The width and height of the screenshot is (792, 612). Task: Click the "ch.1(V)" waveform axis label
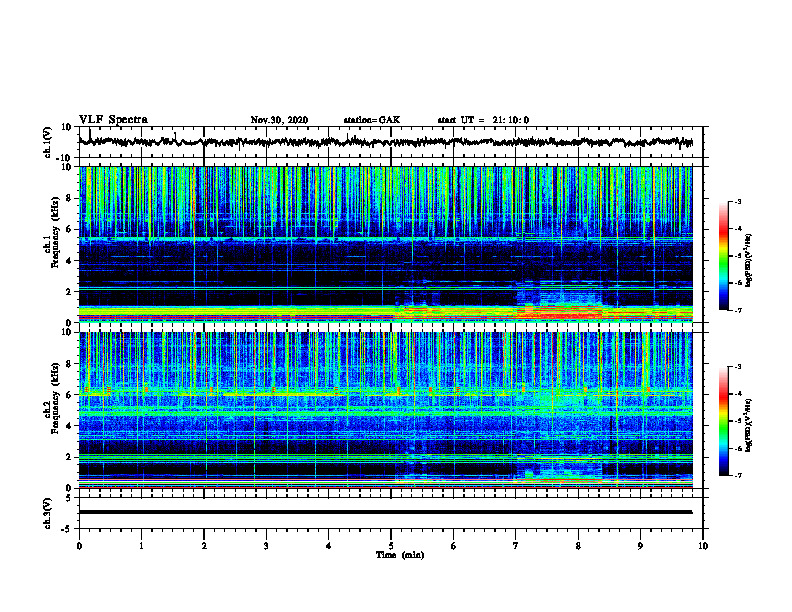48,142
